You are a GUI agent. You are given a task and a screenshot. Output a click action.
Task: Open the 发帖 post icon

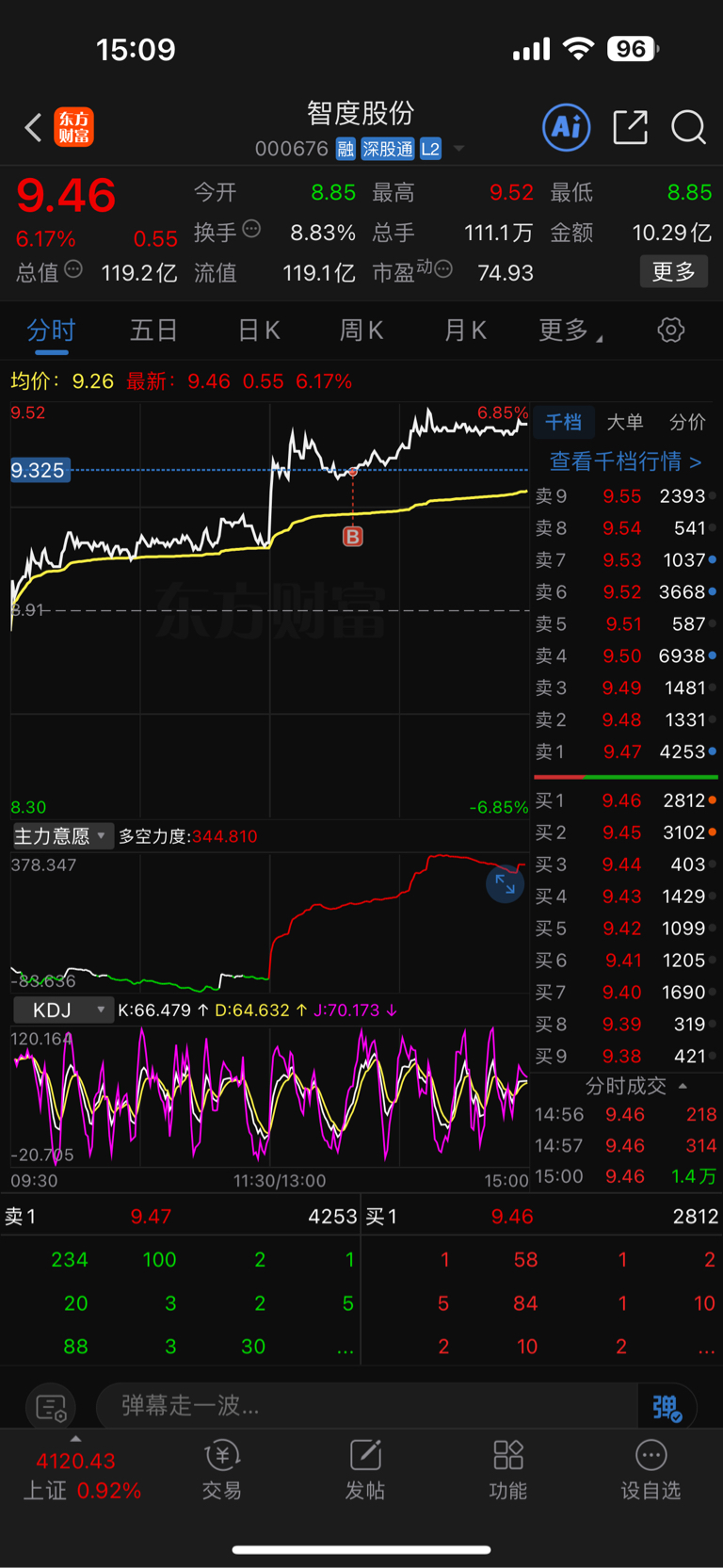[365, 1470]
